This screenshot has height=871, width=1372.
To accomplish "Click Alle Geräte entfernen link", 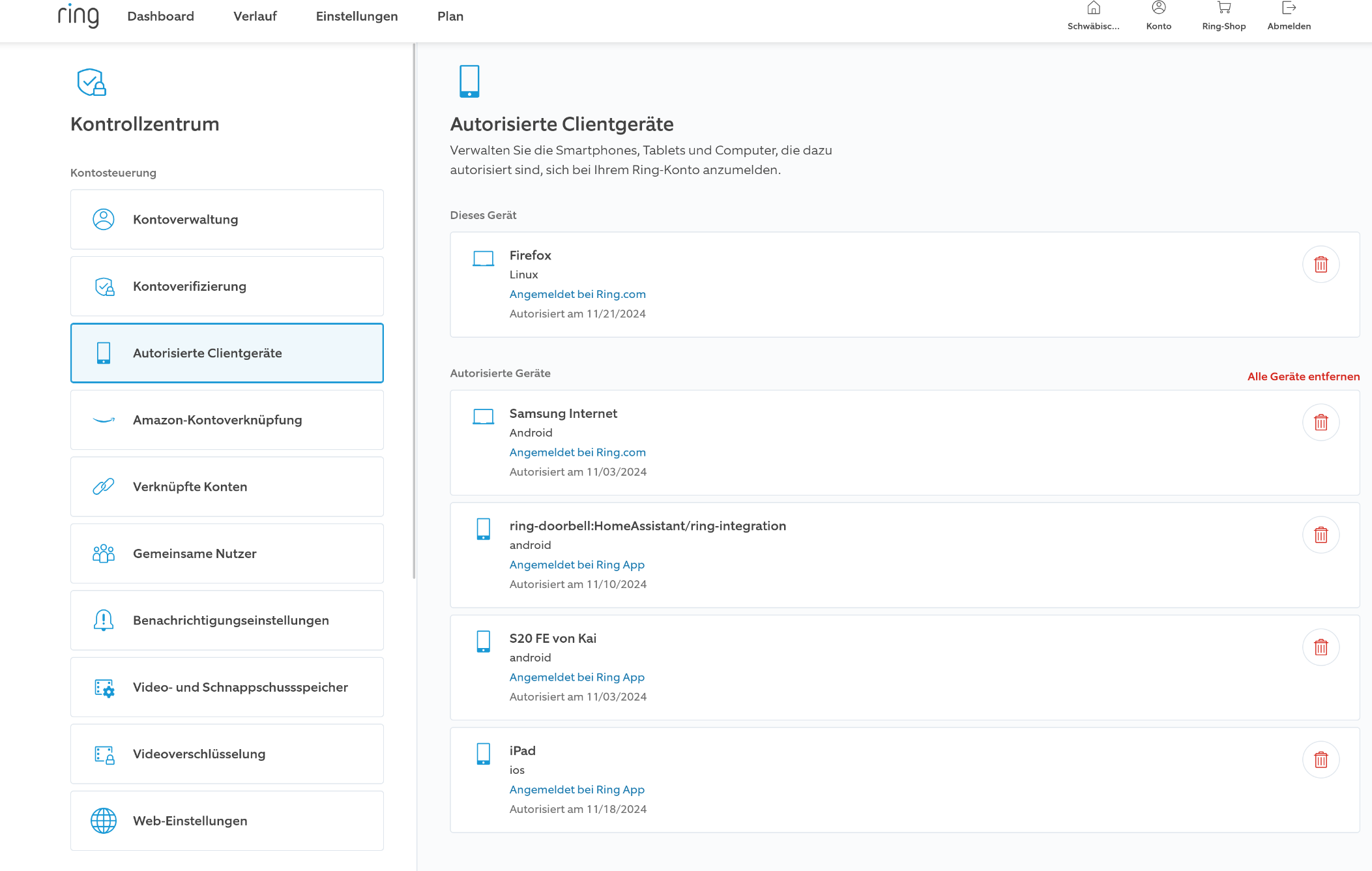I will pyautogui.click(x=1303, y=377).
